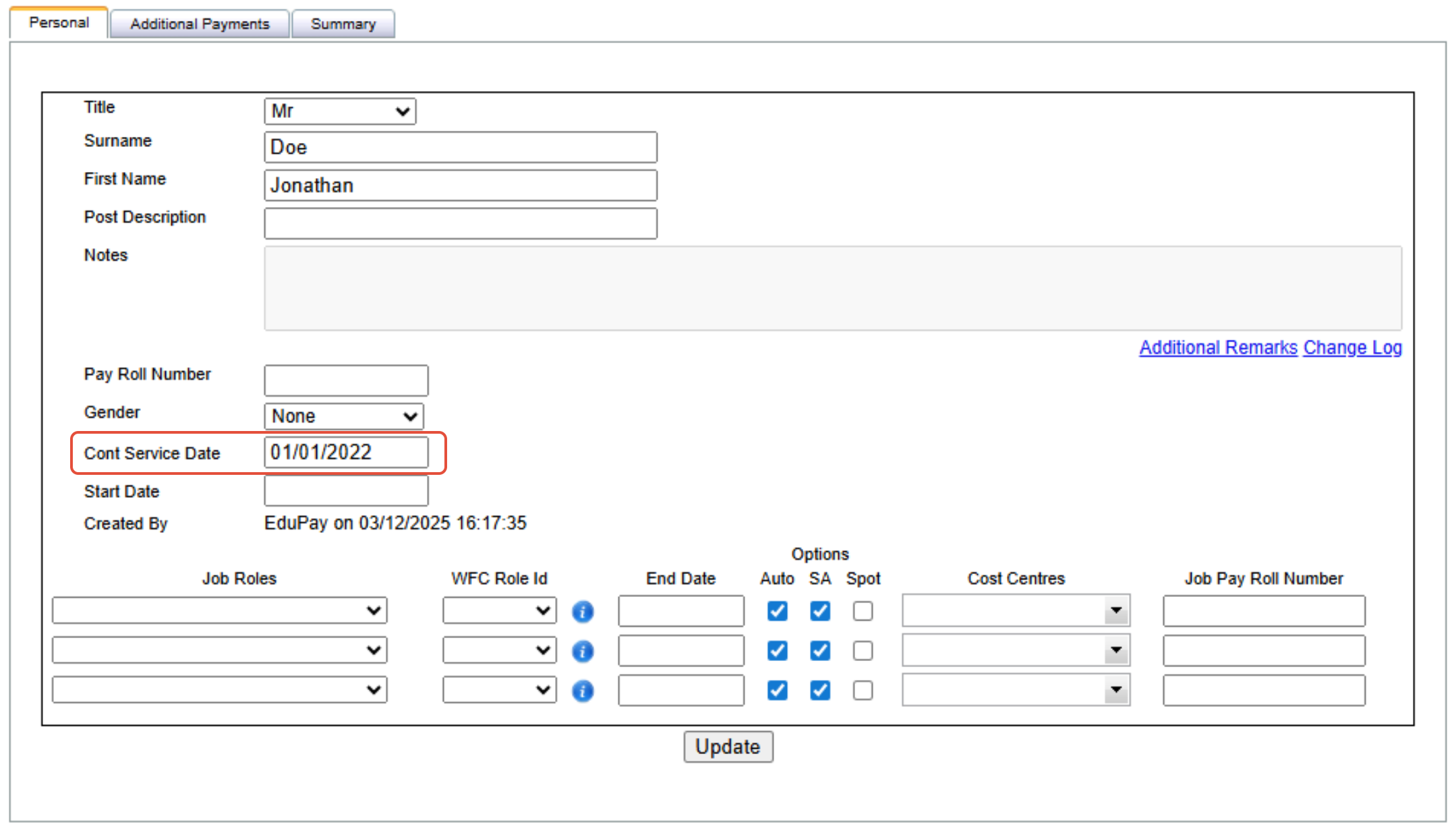Expand first Job Roles dropdown
The image size is (1456, 833).
pos(219,611)
